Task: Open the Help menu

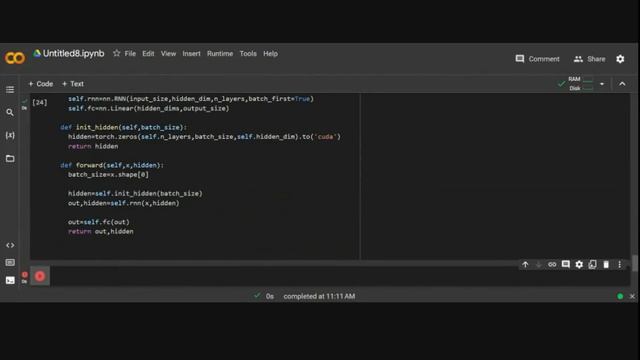Action: pyautogui.click(x=270, y=53)
